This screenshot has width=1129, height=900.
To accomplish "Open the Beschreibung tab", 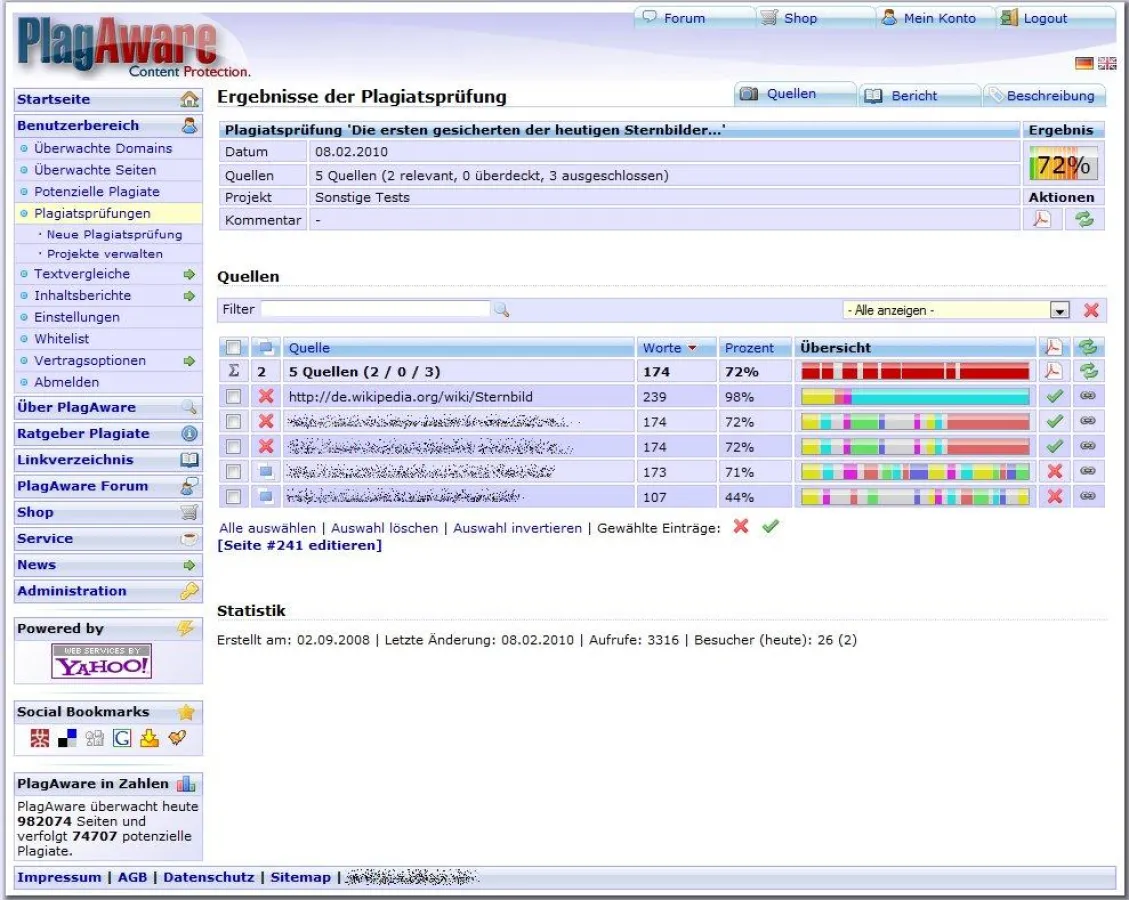I will (x=1043, y=95).
